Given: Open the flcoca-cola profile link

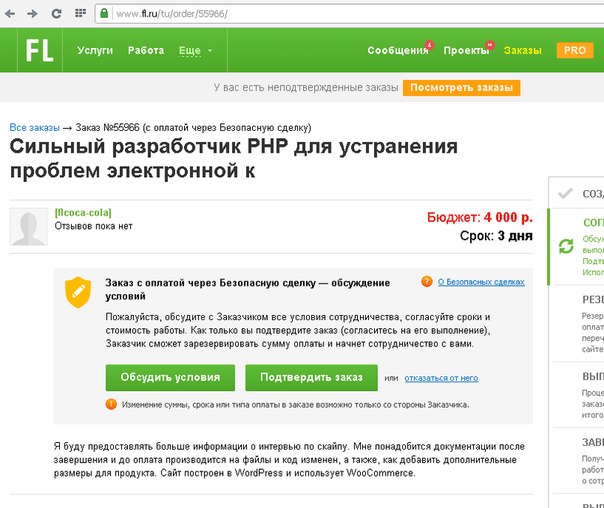Looking at the screenshot, I should 83,213.
